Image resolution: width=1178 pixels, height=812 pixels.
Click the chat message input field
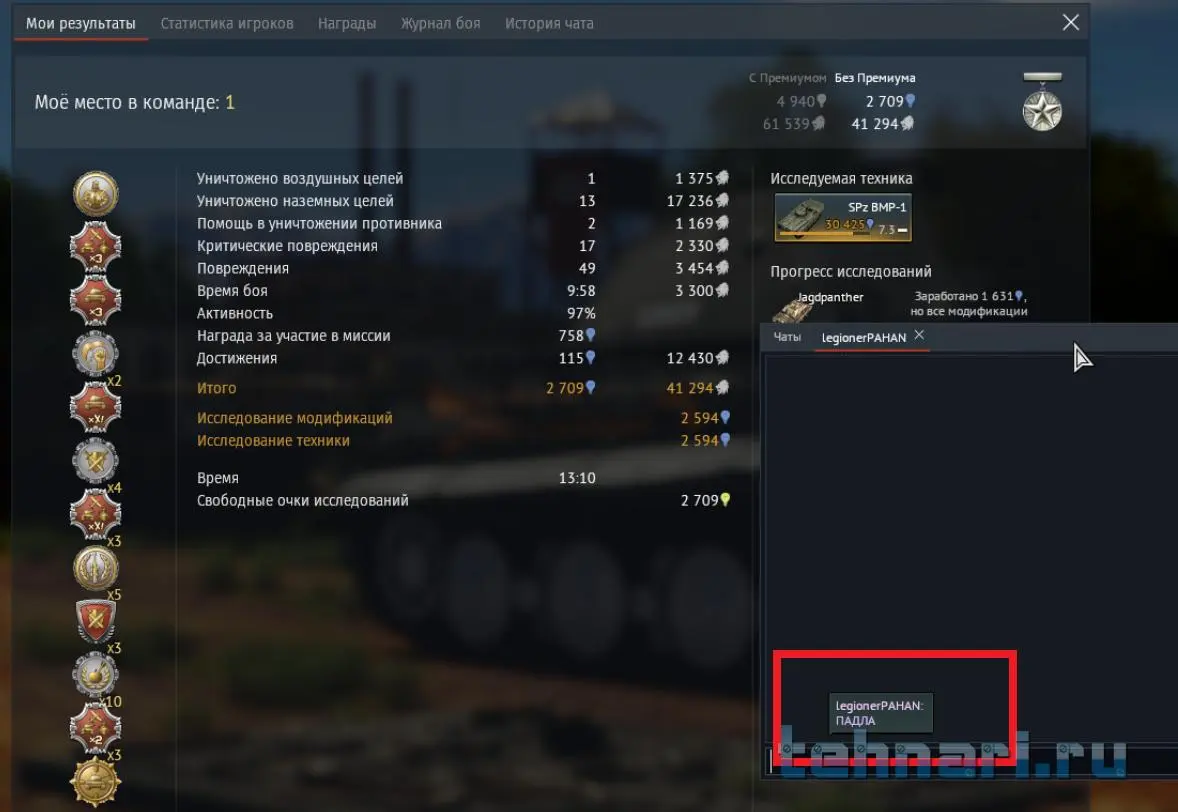pos(973,760)
